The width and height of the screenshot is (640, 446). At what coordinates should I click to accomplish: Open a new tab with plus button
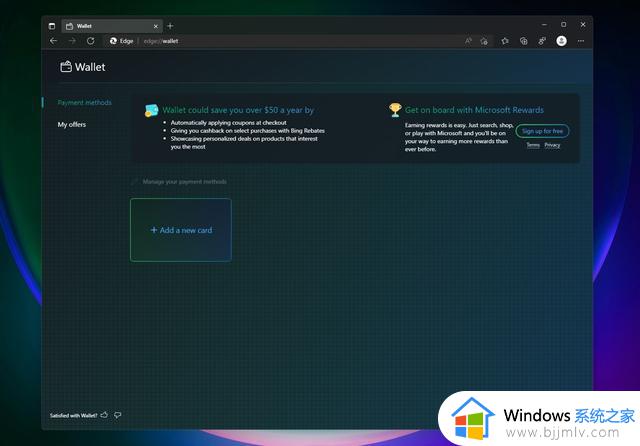click(170, 26)
